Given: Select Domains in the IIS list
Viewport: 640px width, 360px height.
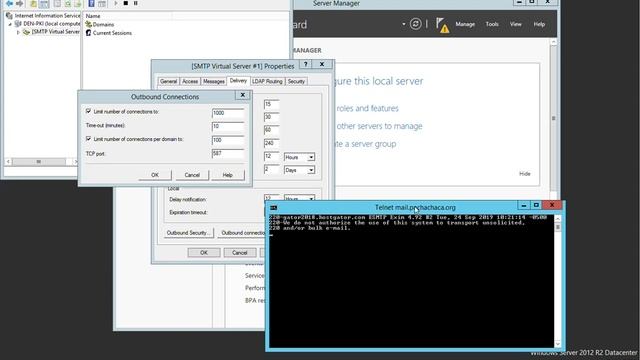Looking at the screenshot, I should click(x=103, y=24).
